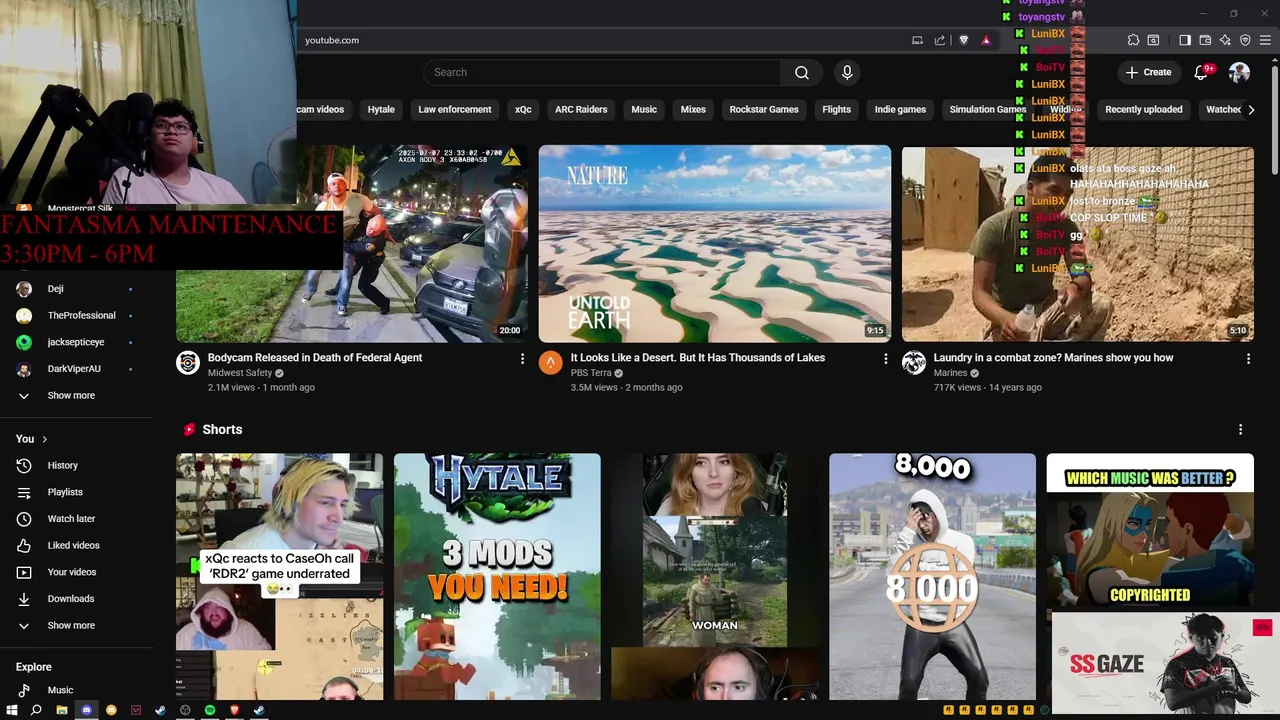Select the Indie games topic chip
Image resolution: width=1280 pixels, height=720 pixels.
pos(900,110)
